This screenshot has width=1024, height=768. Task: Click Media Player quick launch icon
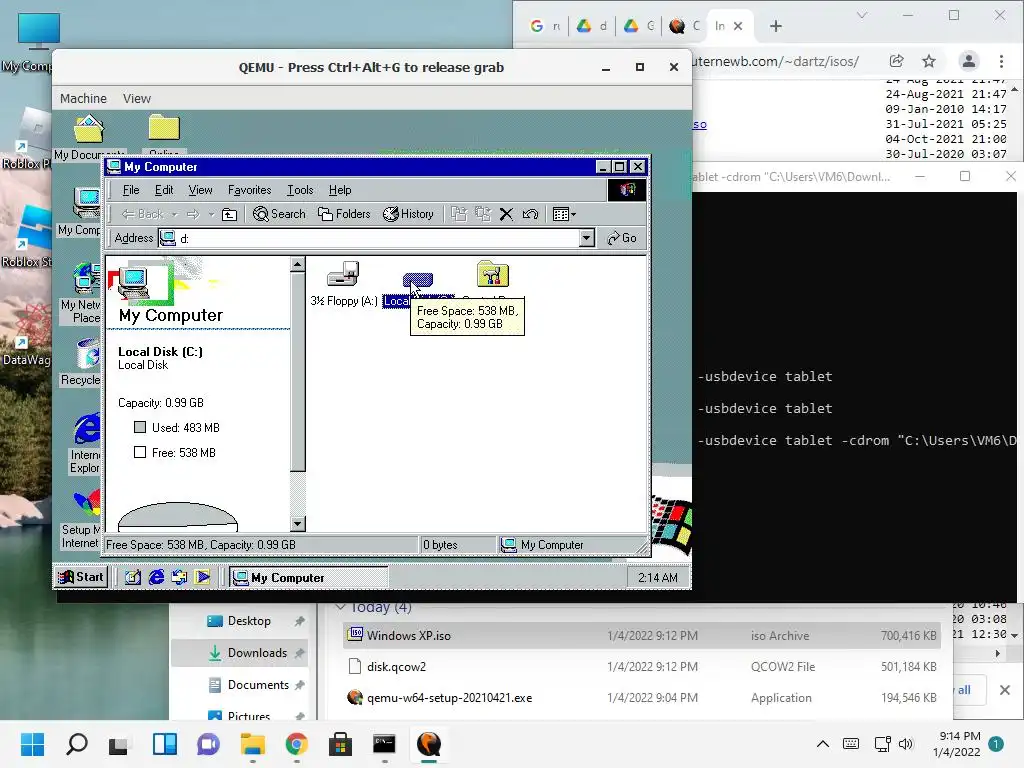click(202, 577)
